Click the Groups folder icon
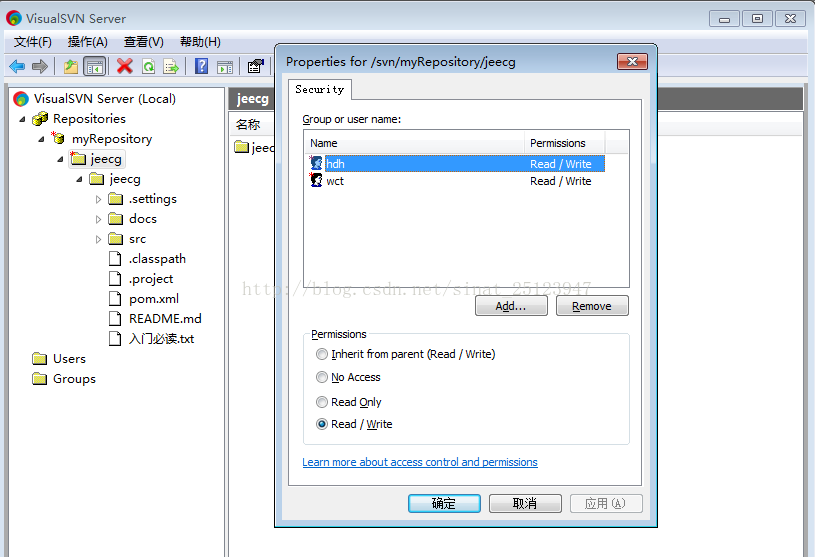Screen dimensions: 815x557 pos(40,378)
